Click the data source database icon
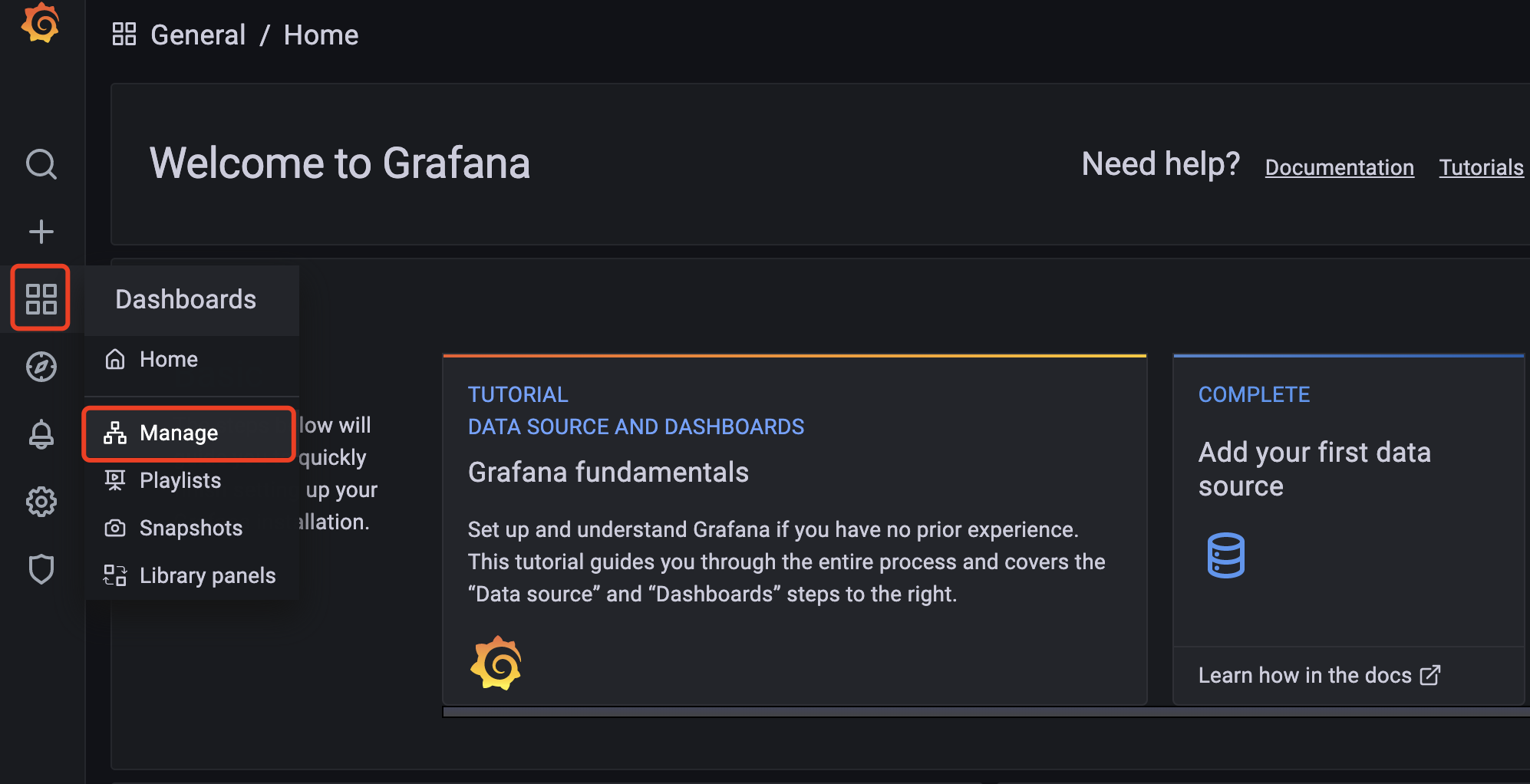The image size is (1530, 784). click(1225, 555)
